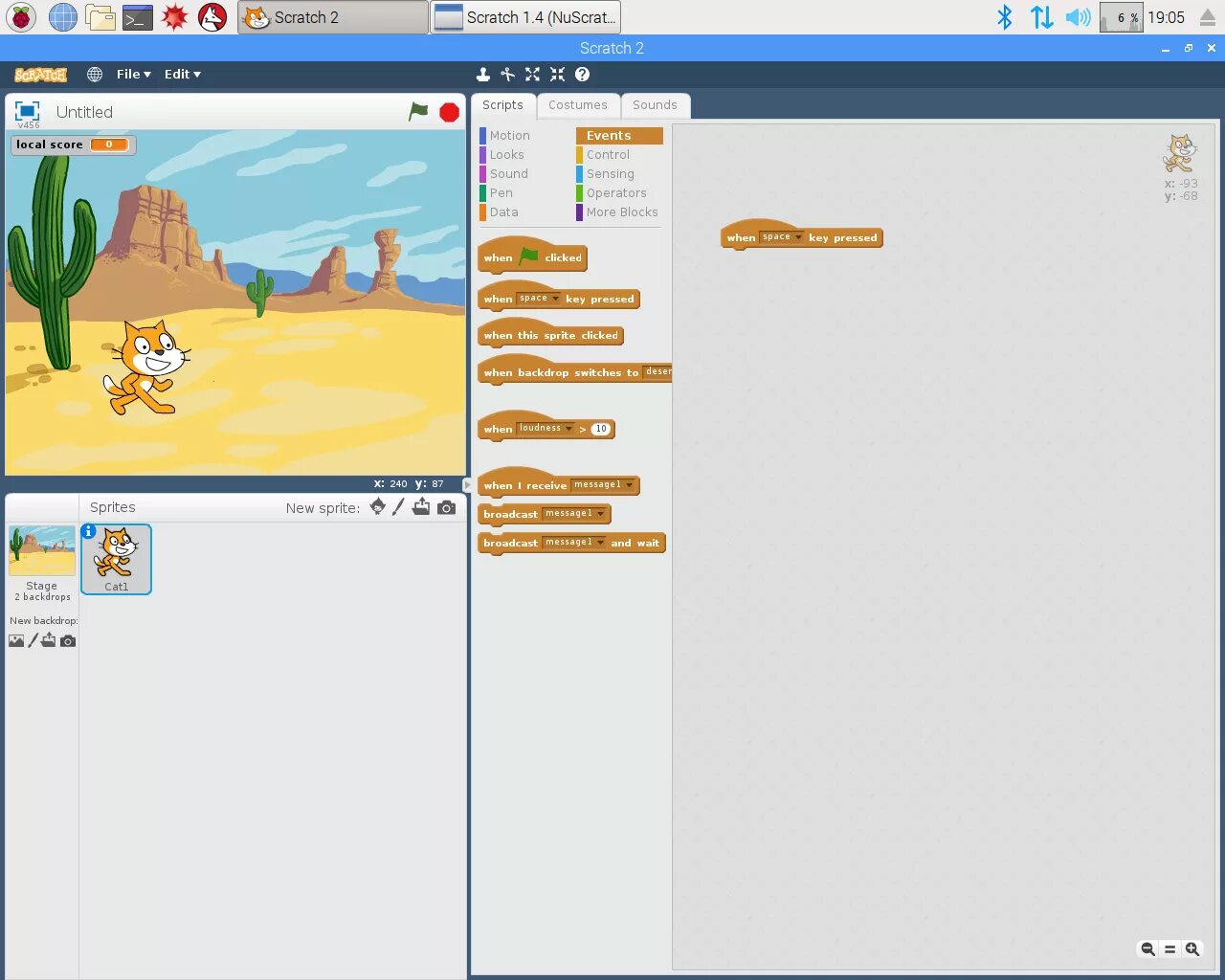
Task: Open block help question mark tool
Action: click(x=582, y=74)
